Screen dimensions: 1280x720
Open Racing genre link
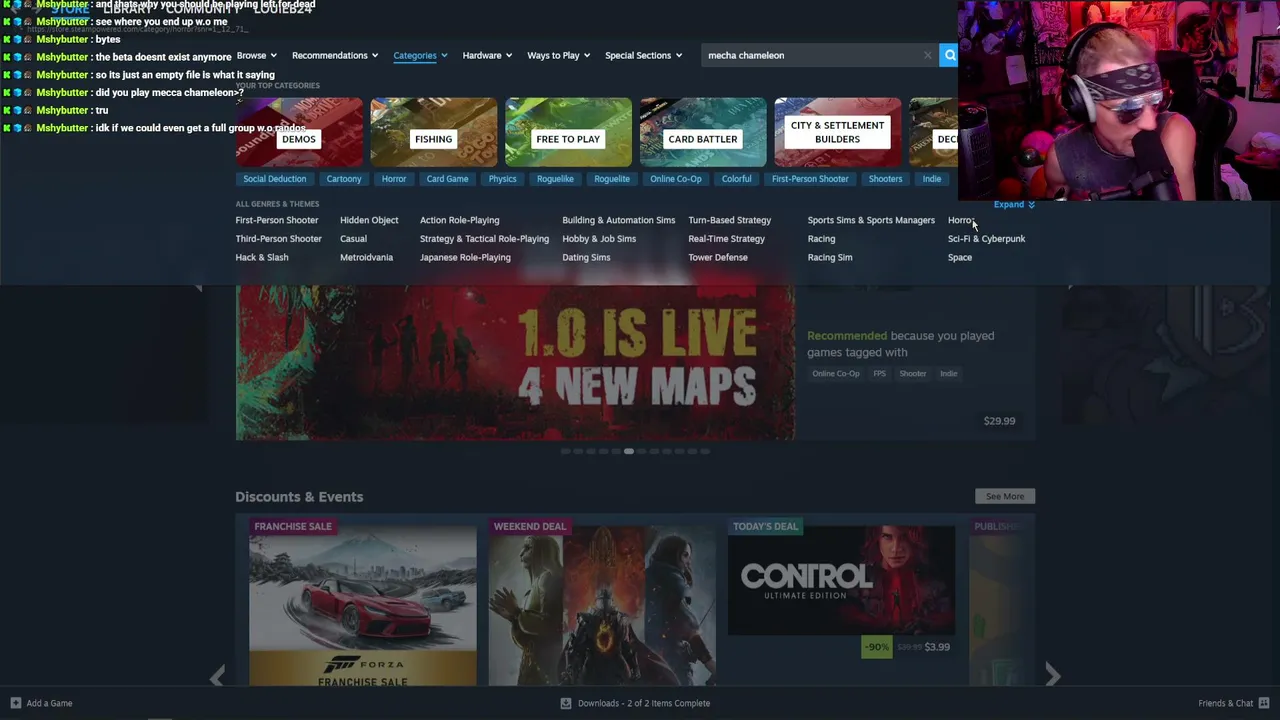(x=821, y=239)
